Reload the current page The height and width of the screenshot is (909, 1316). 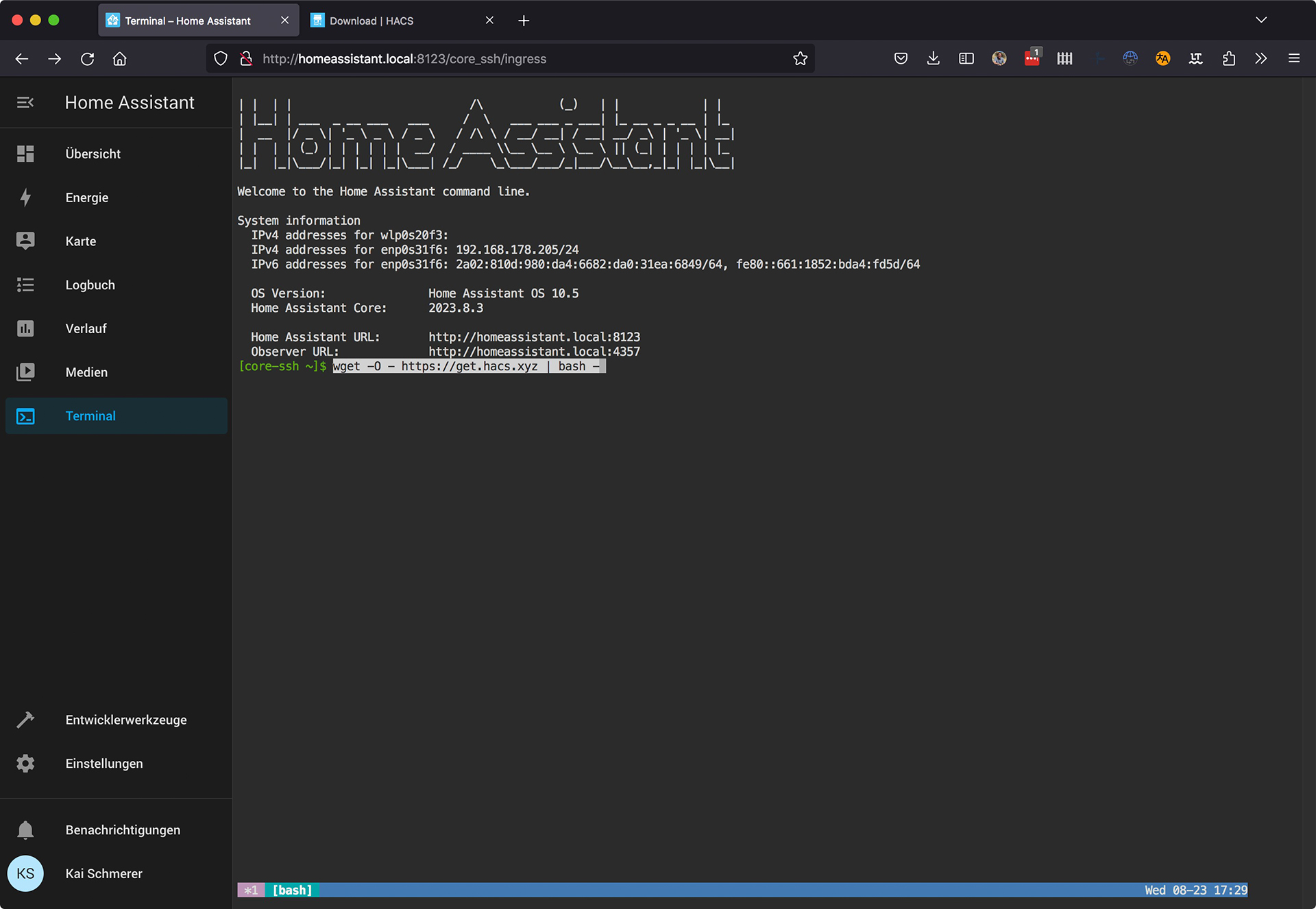coord(87,59)
